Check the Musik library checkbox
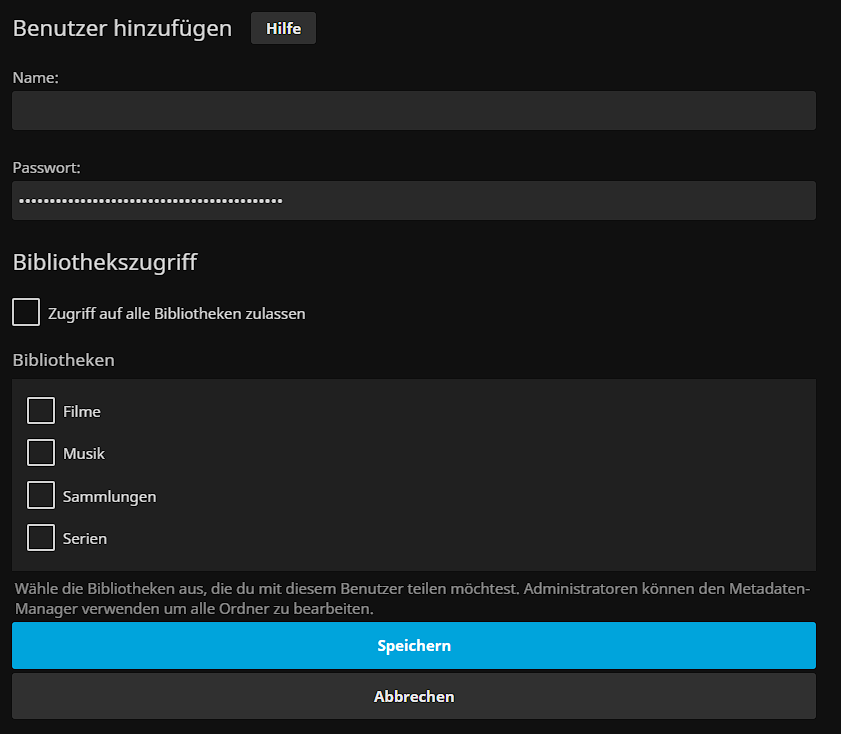The width and height of the screenshot is (841, 734). (41, 453)
